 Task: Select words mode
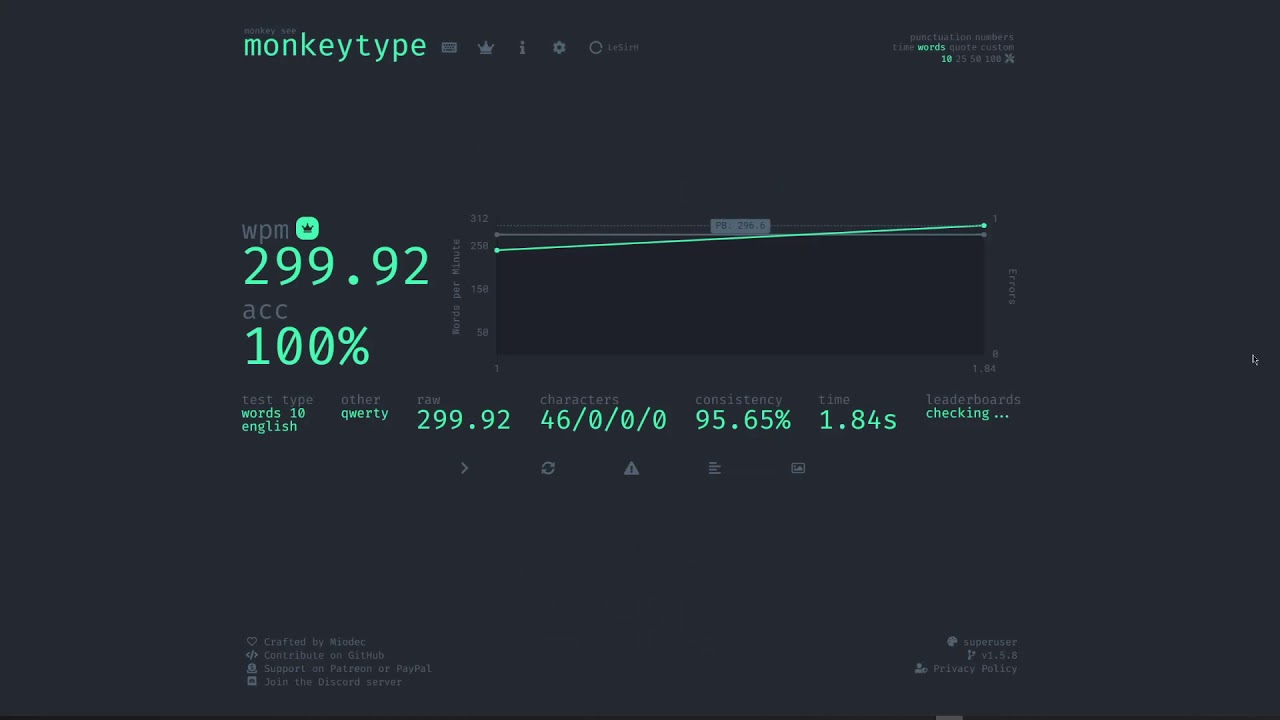(931, 47)
